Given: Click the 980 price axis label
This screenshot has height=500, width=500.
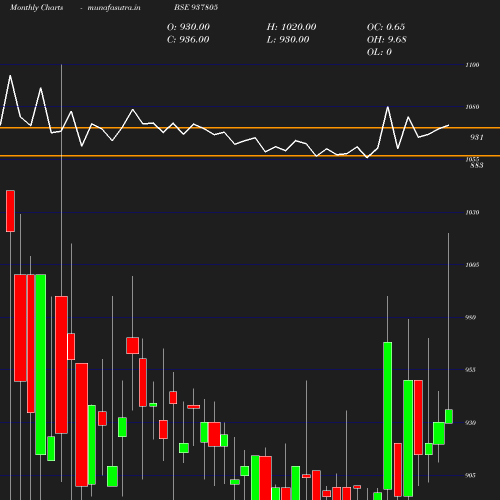Looking at the screenshot, I should point(470,317).
